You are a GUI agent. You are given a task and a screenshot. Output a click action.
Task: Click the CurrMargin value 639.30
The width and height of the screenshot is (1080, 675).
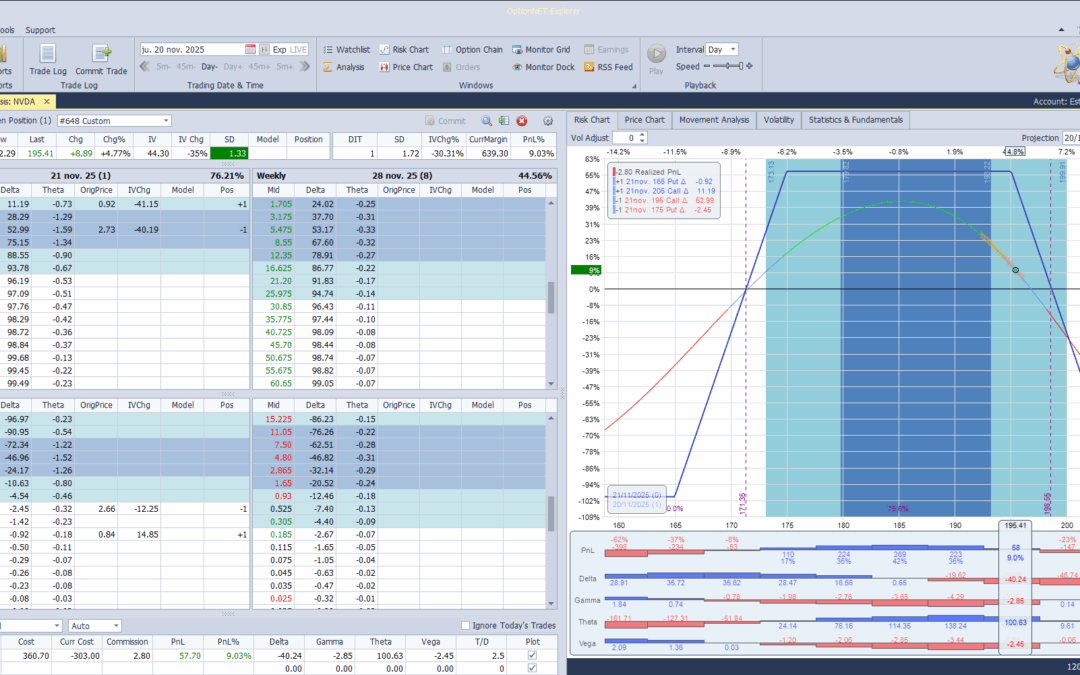(x=488, y=154)
